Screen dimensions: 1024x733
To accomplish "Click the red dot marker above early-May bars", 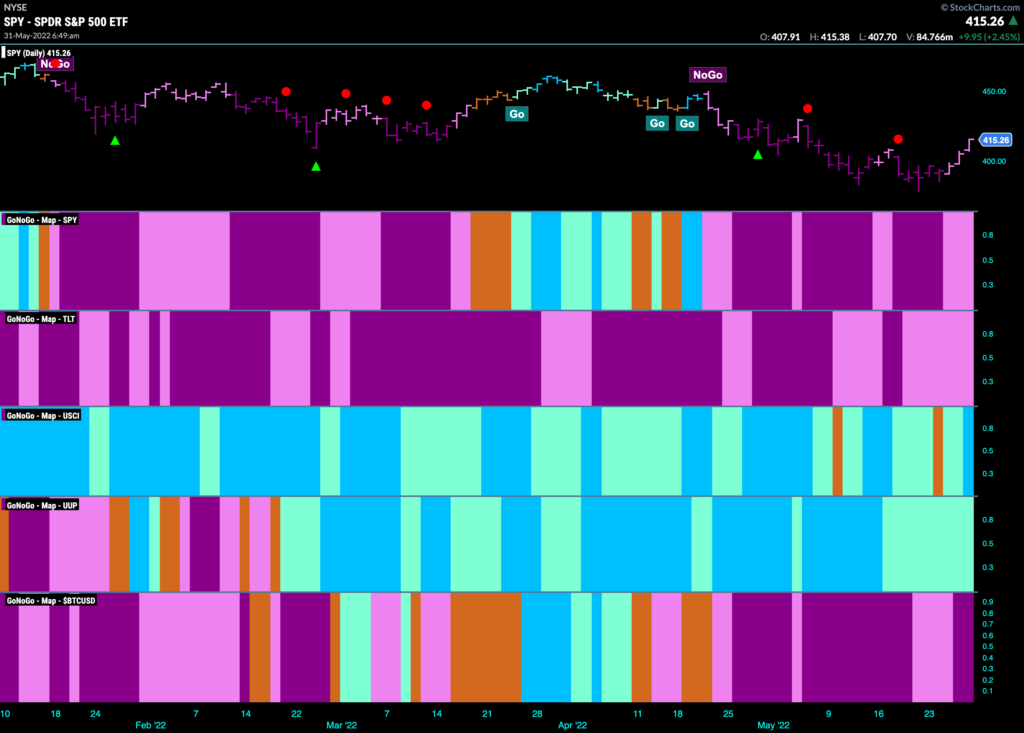I will pyautogui.click(x=808, y=108).
